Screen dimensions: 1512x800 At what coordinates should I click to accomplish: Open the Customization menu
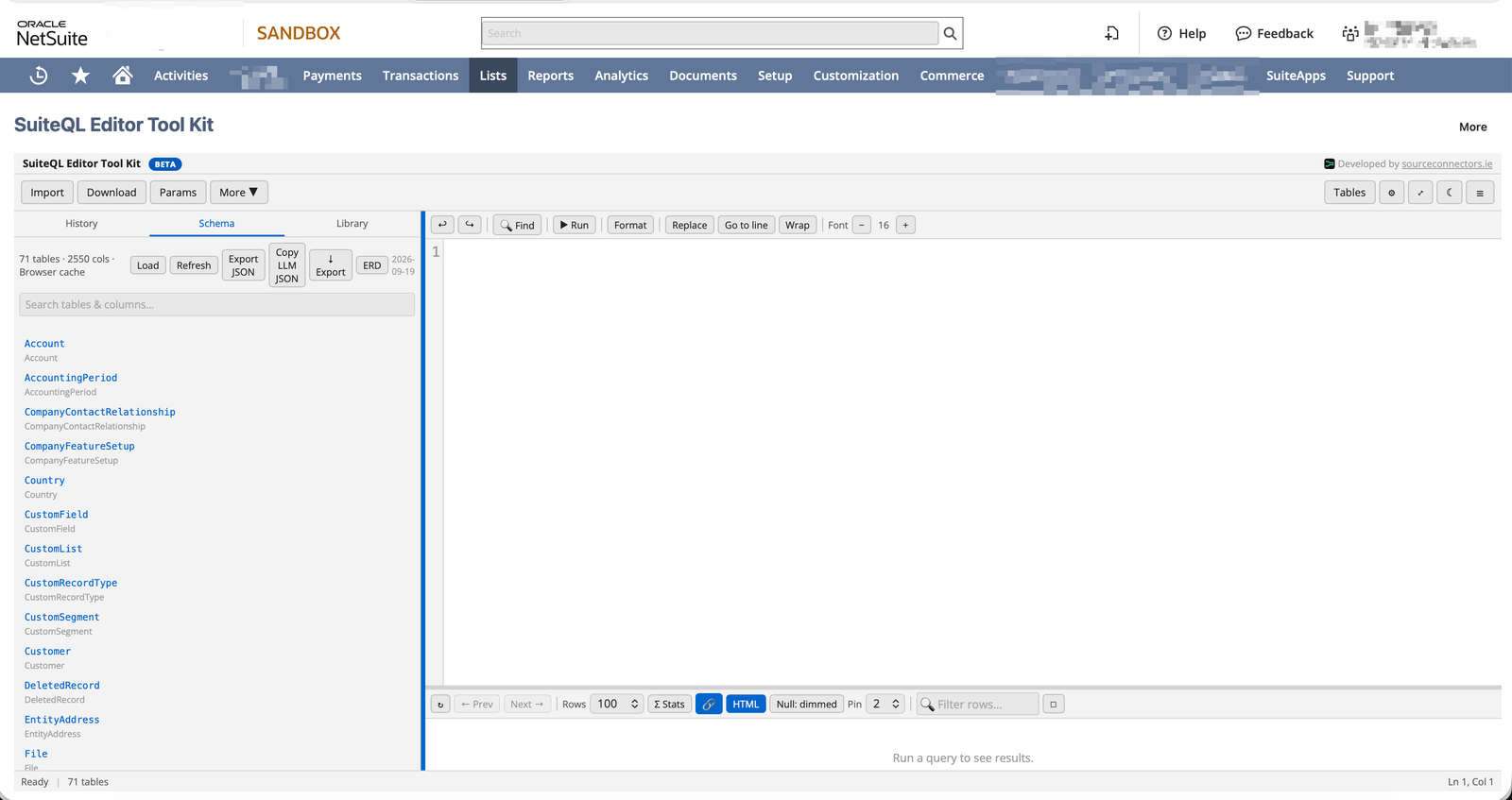(856, 76)
